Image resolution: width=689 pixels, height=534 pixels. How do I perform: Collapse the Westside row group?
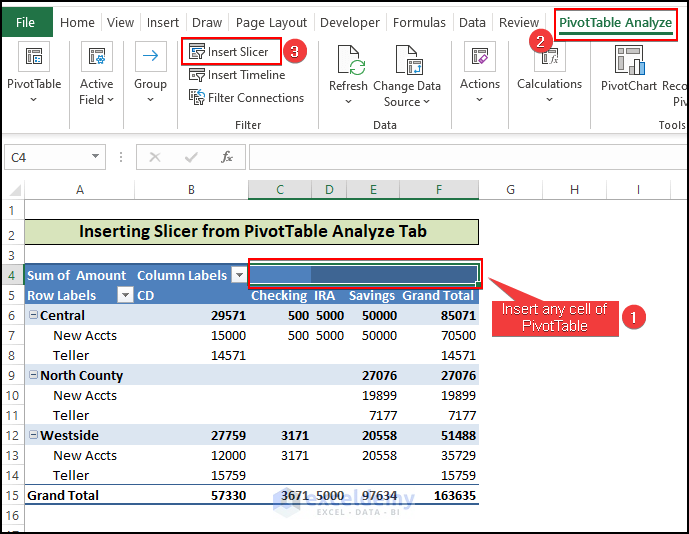tap(33, 436)
